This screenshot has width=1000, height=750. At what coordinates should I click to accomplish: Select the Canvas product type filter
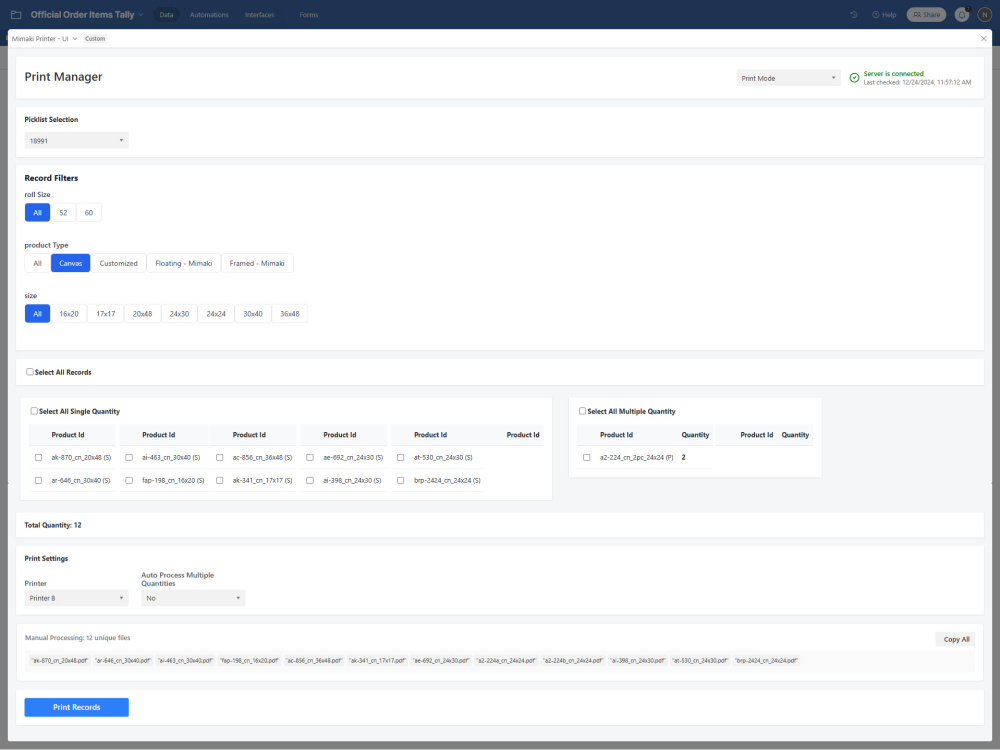(x=71, y=263)
